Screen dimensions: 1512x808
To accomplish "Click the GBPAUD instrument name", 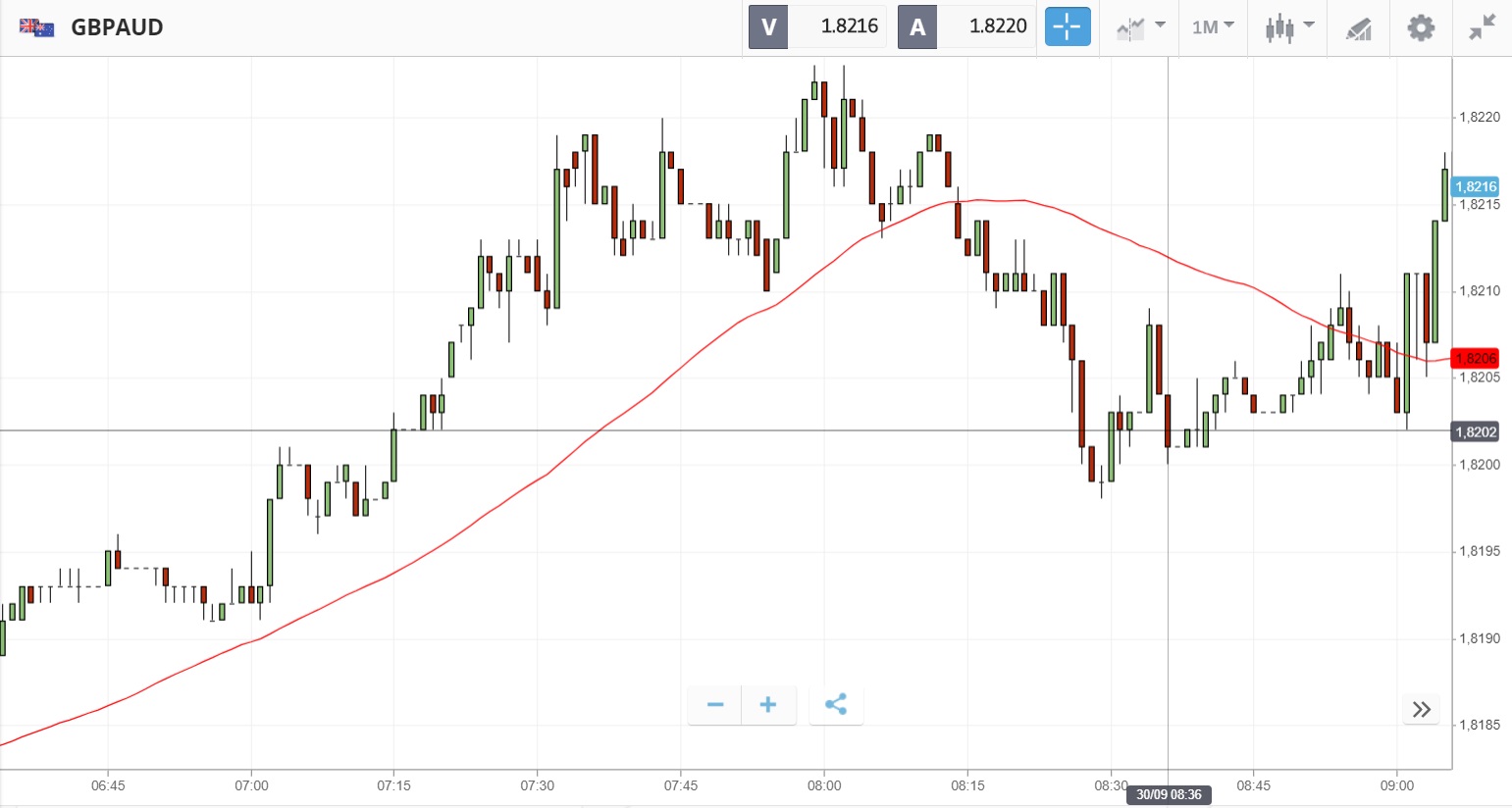I will (x=117, y=27).
